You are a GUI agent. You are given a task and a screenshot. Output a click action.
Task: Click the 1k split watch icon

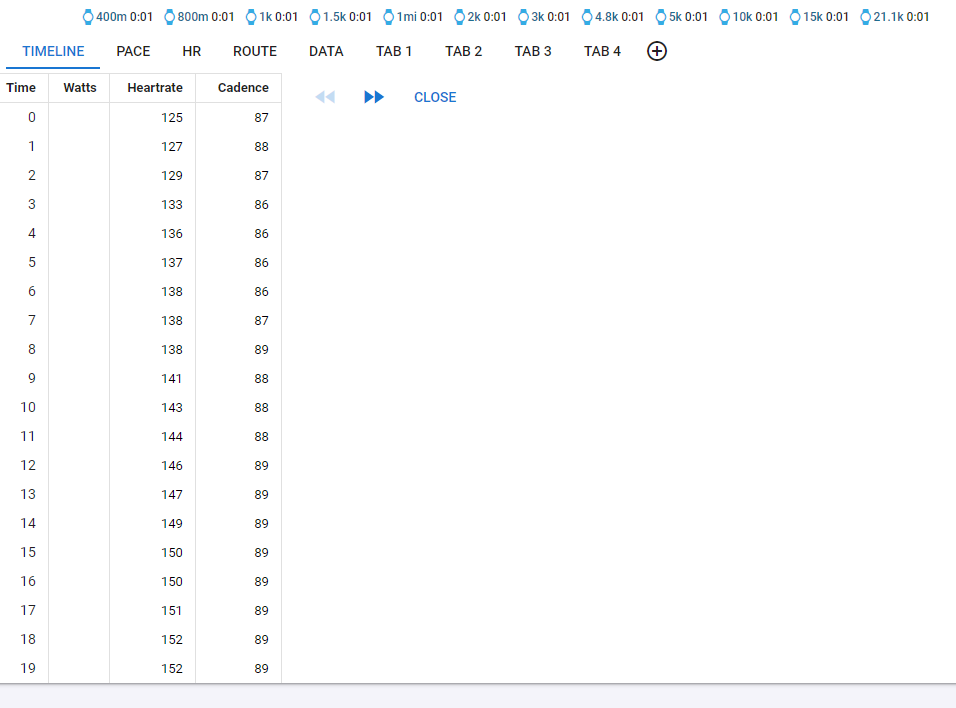pyautogui.click(x=251, y=17)
